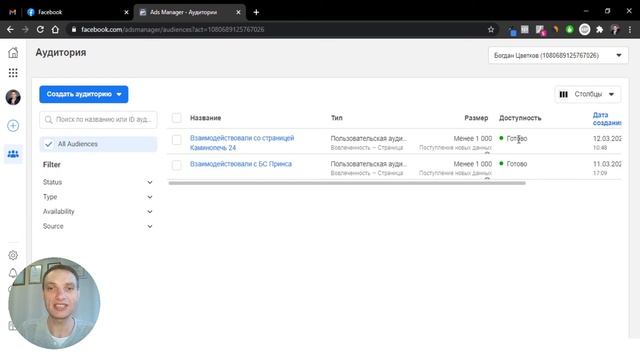The width and height of the screenshot is (640, 360).
Task: Check the box for БС Принса audience
Action: point(177,165)
